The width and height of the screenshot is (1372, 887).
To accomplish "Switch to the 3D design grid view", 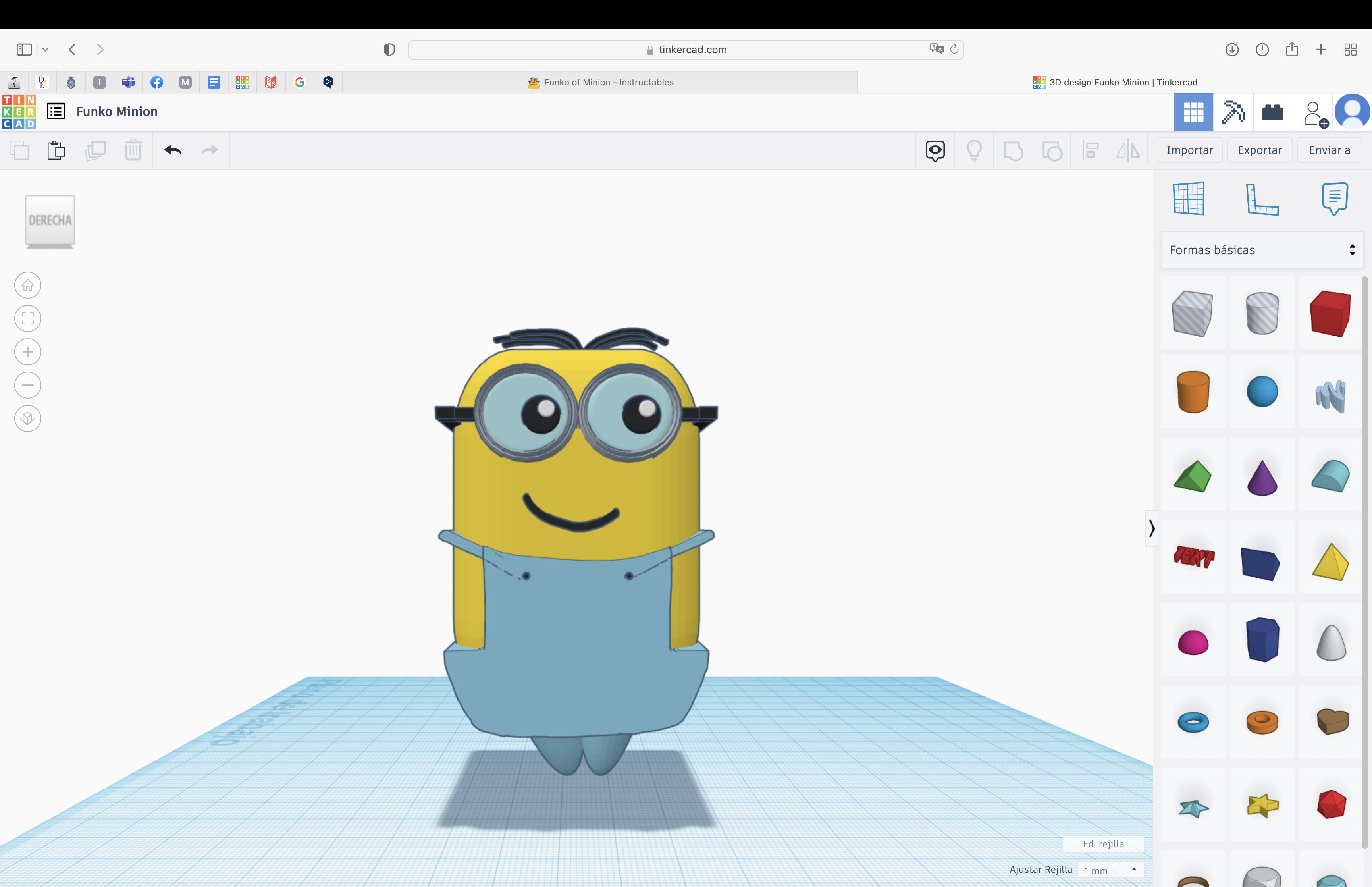I will tap(1193, 112).
